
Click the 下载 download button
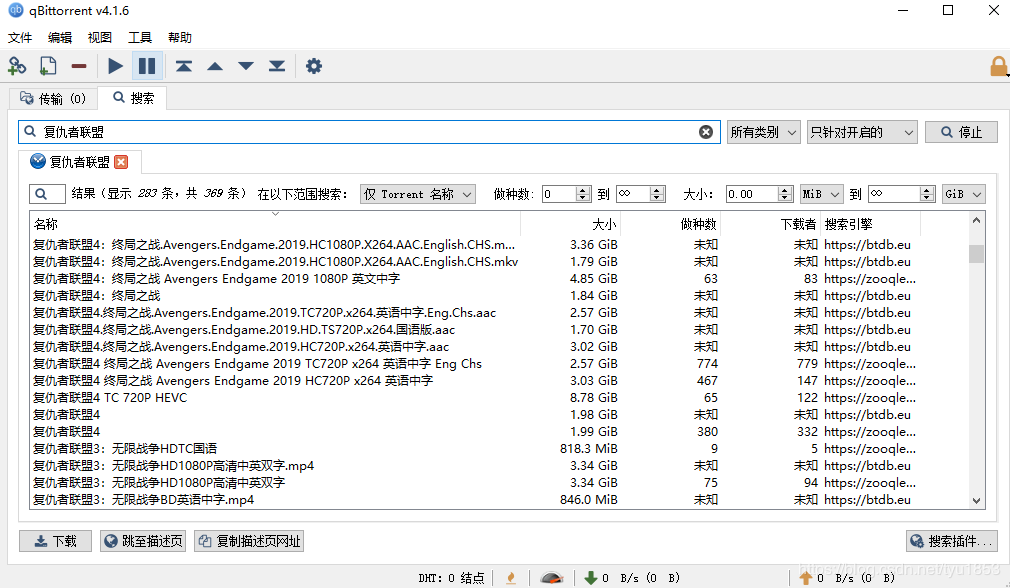[55, 541]
